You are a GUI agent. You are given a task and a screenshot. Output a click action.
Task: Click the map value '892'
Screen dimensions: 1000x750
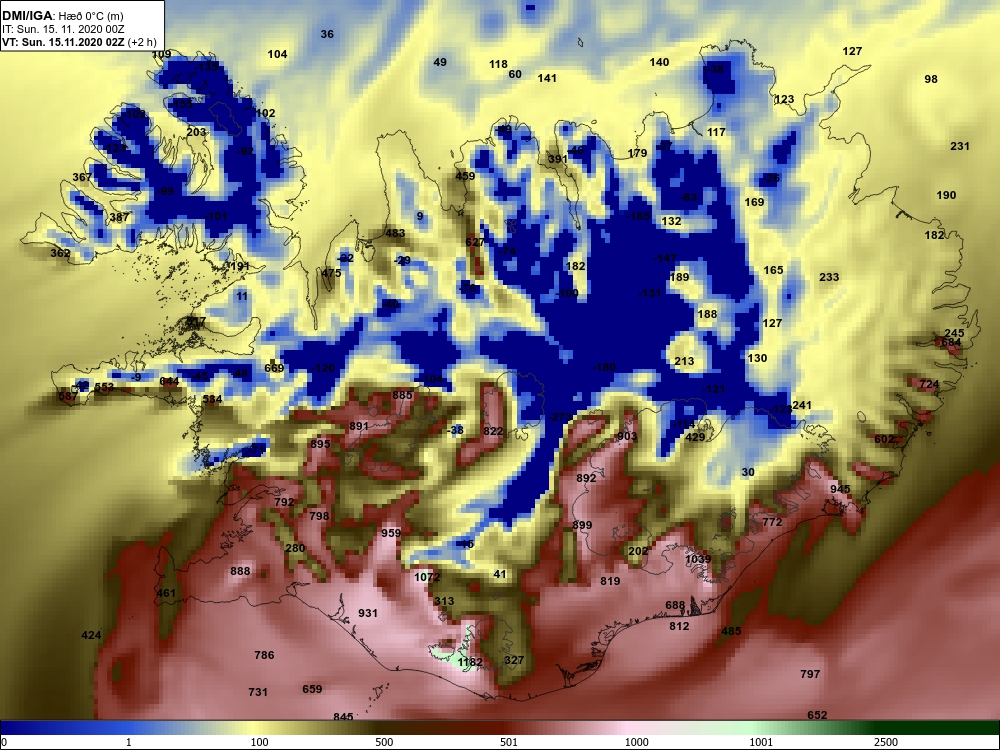click(586, 478)
